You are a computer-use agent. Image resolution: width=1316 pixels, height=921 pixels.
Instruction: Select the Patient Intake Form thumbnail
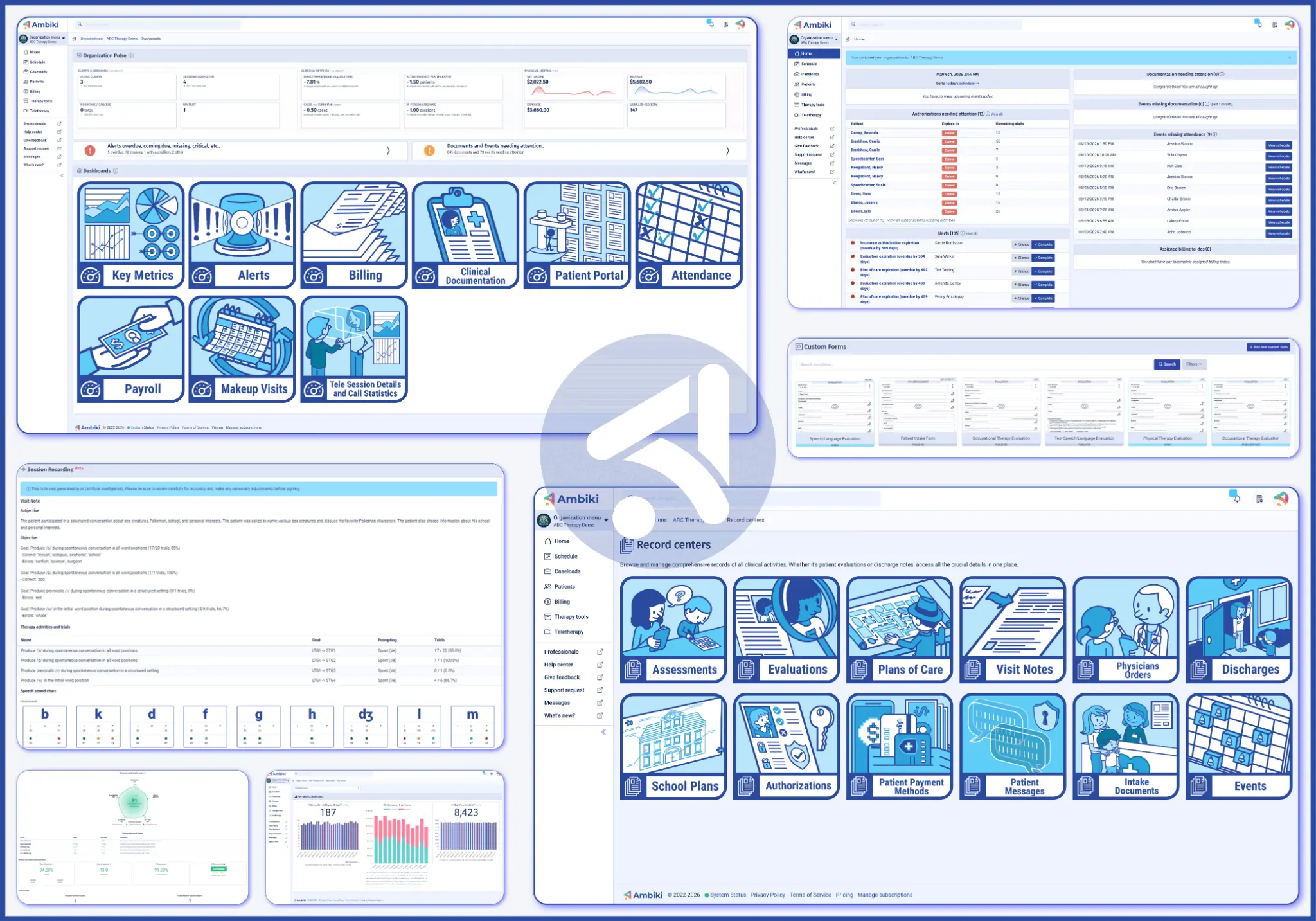918,412
